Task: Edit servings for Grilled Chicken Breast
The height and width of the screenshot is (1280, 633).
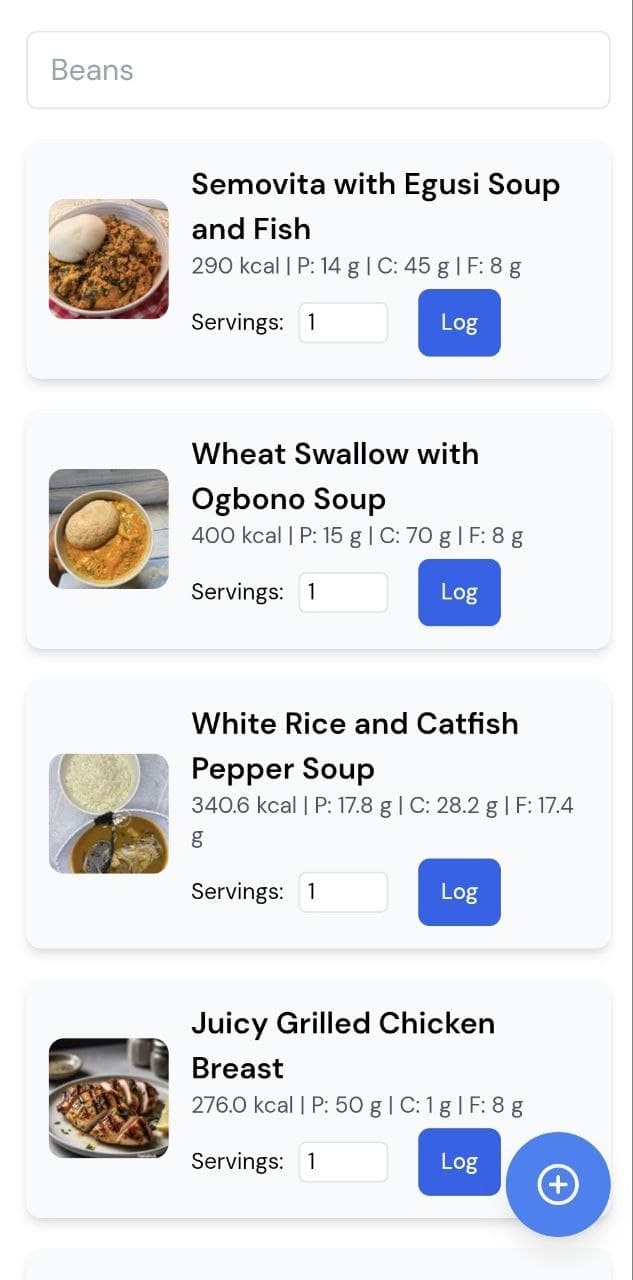Action: point(343,1162)
